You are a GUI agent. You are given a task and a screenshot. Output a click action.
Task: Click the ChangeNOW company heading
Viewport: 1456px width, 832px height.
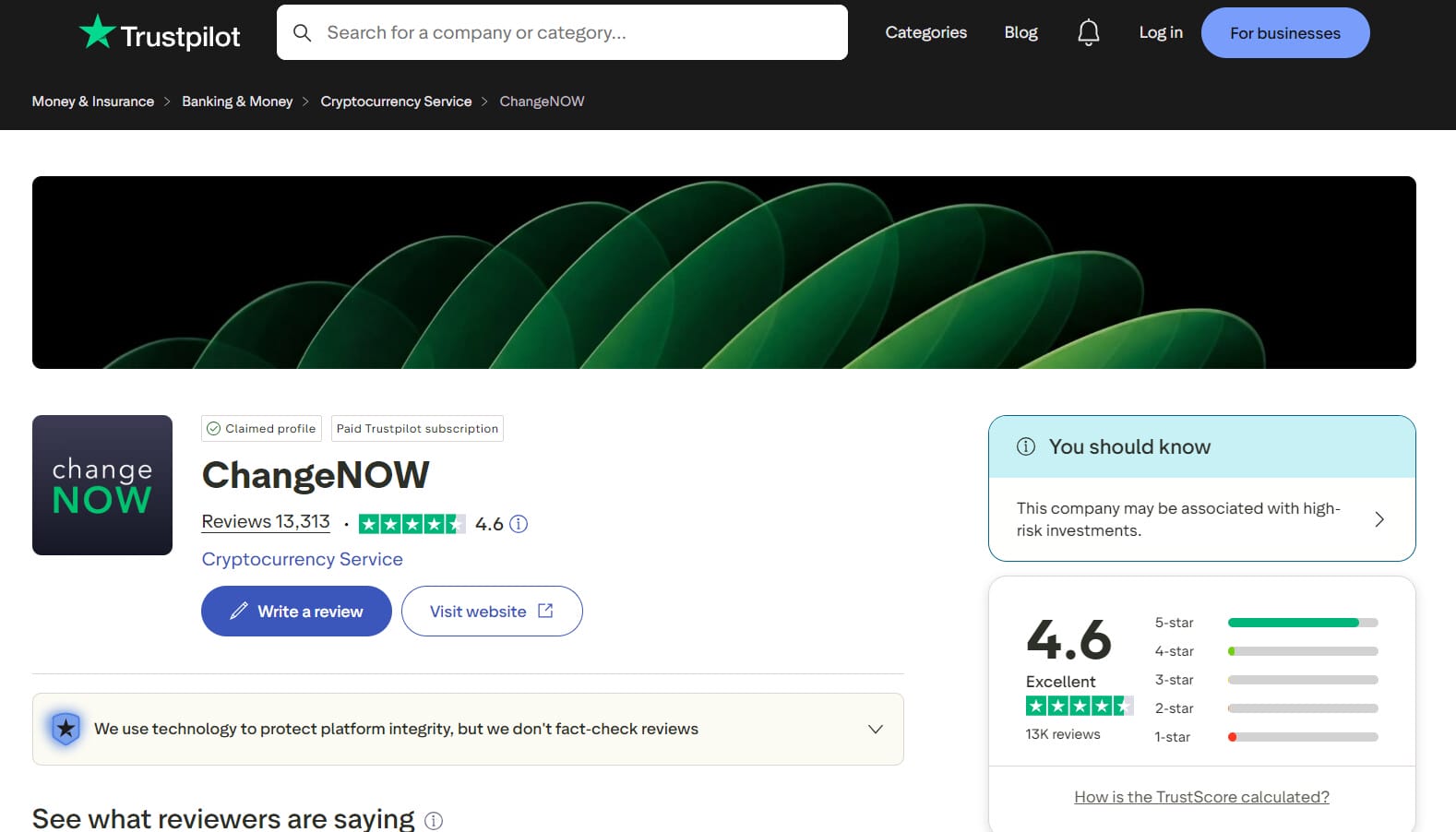point(316,475)
